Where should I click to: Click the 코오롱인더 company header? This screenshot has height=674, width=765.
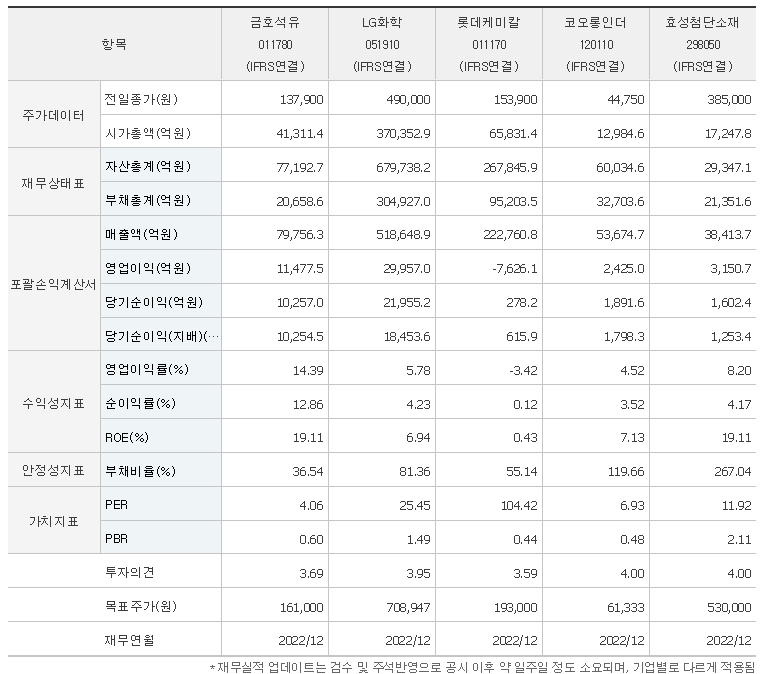point(596,44)
